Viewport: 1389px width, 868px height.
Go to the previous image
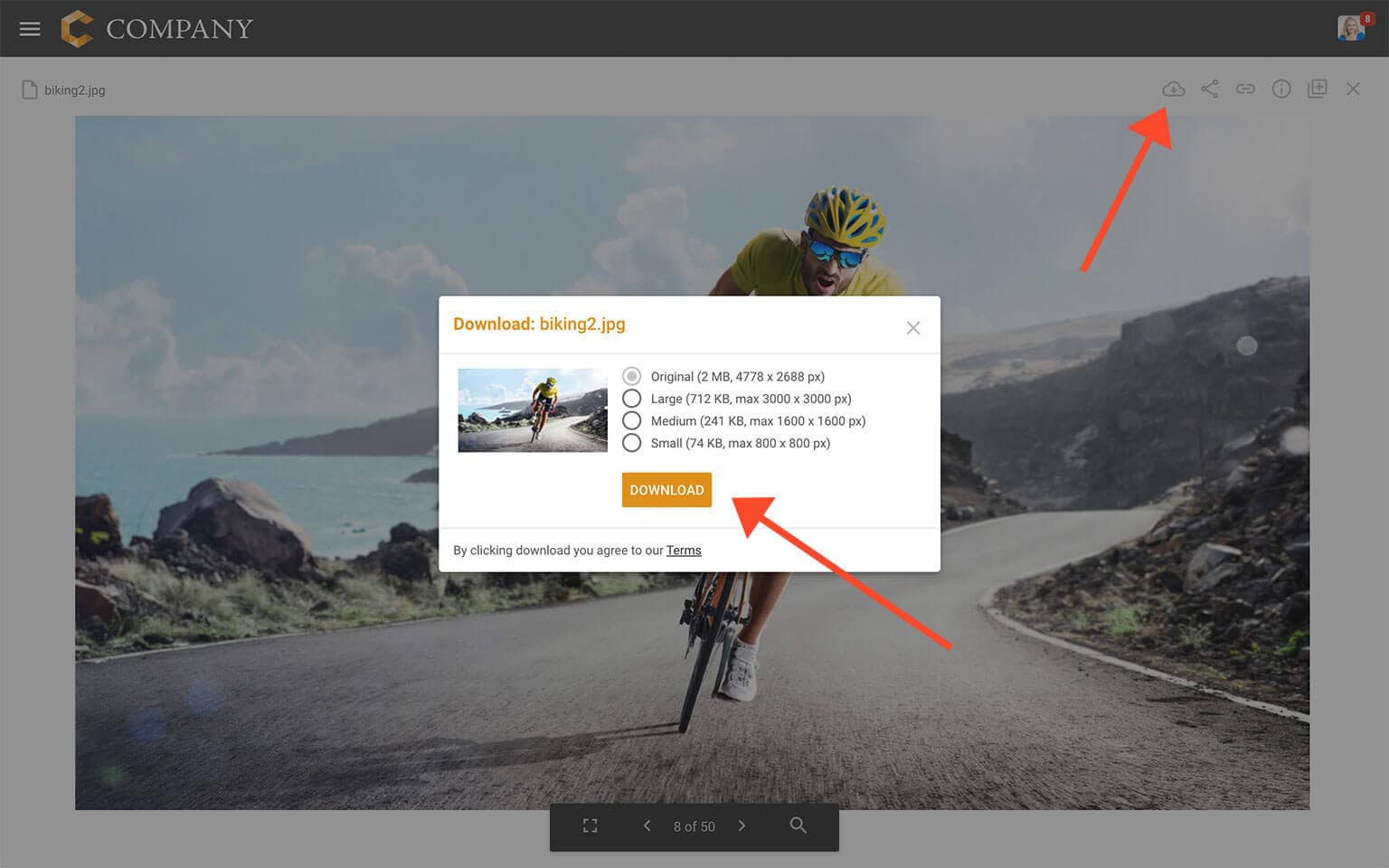tap(647, 826)
